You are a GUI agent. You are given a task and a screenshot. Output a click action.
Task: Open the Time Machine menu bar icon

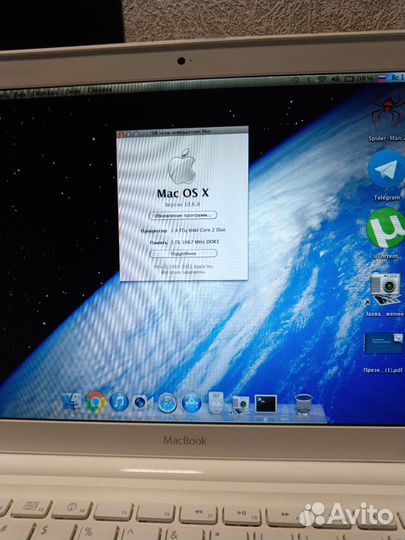coord(295,80)
